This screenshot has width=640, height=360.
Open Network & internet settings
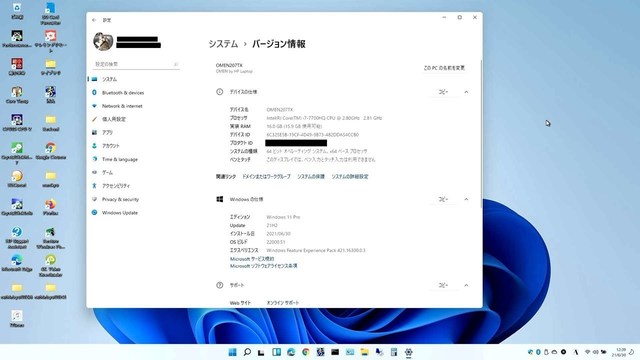pos(122,106)
